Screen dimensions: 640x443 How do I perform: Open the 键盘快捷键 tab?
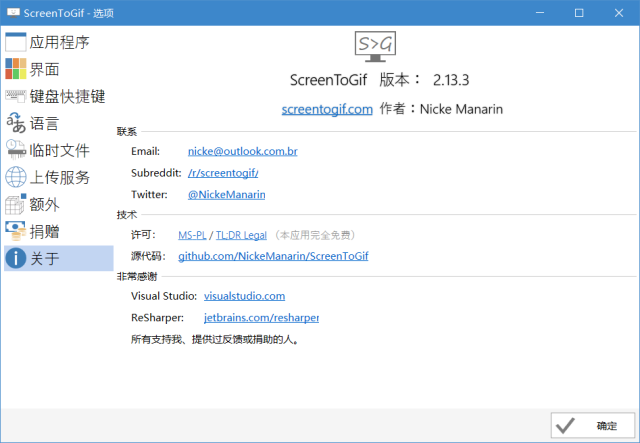pyautogui.click(x=59, y=96)
